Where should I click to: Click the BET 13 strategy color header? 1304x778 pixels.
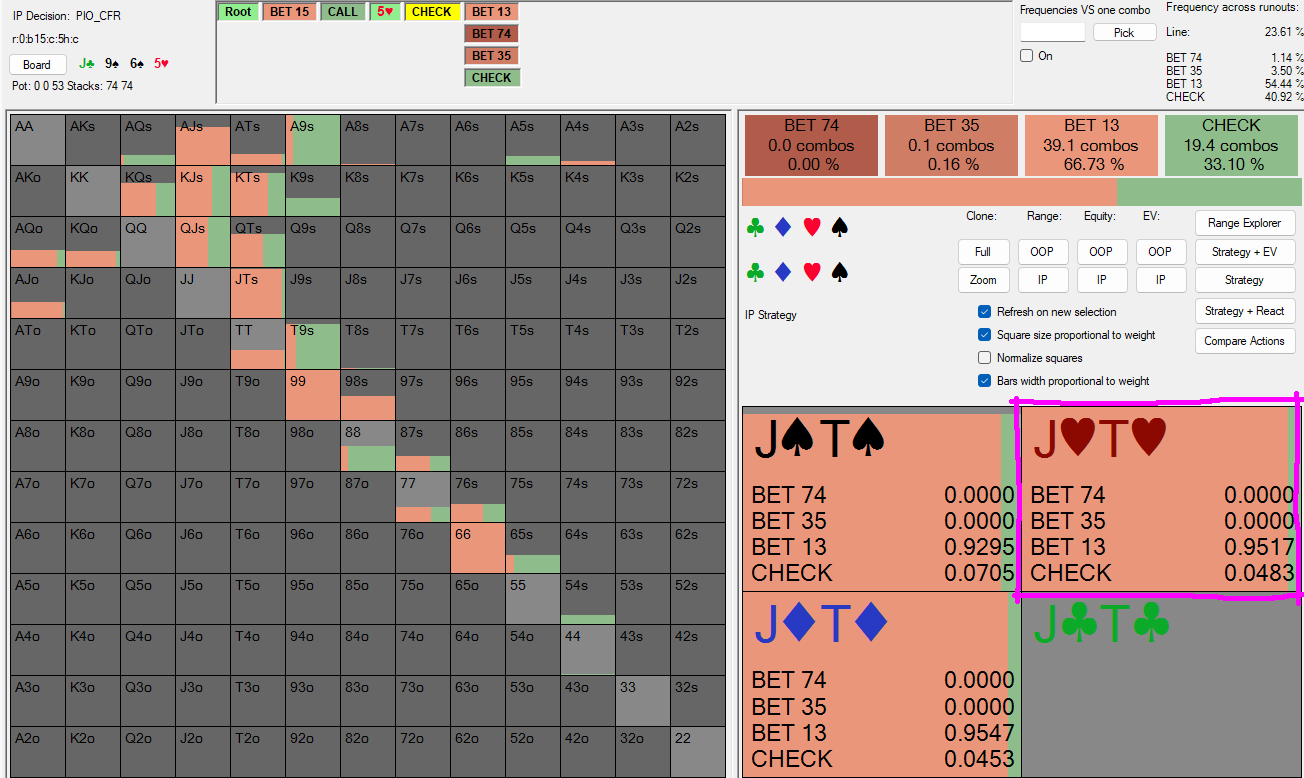[x=1091, y=145]
